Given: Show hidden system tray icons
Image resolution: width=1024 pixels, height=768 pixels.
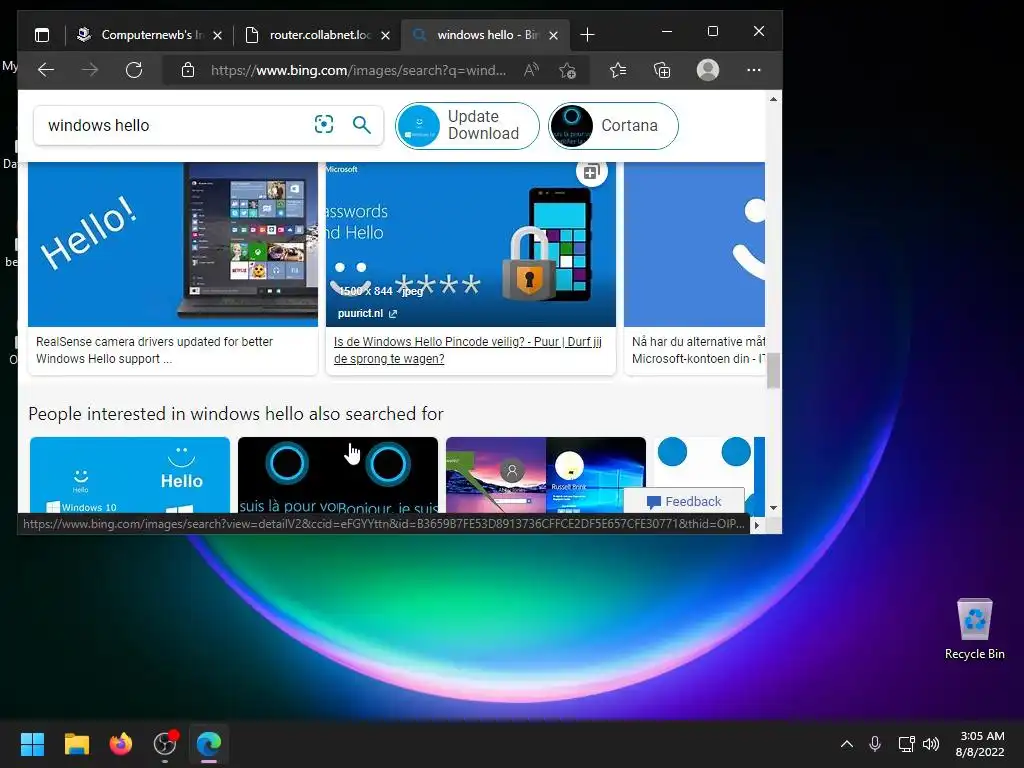Looking at the screenshot, I should 846,744.
